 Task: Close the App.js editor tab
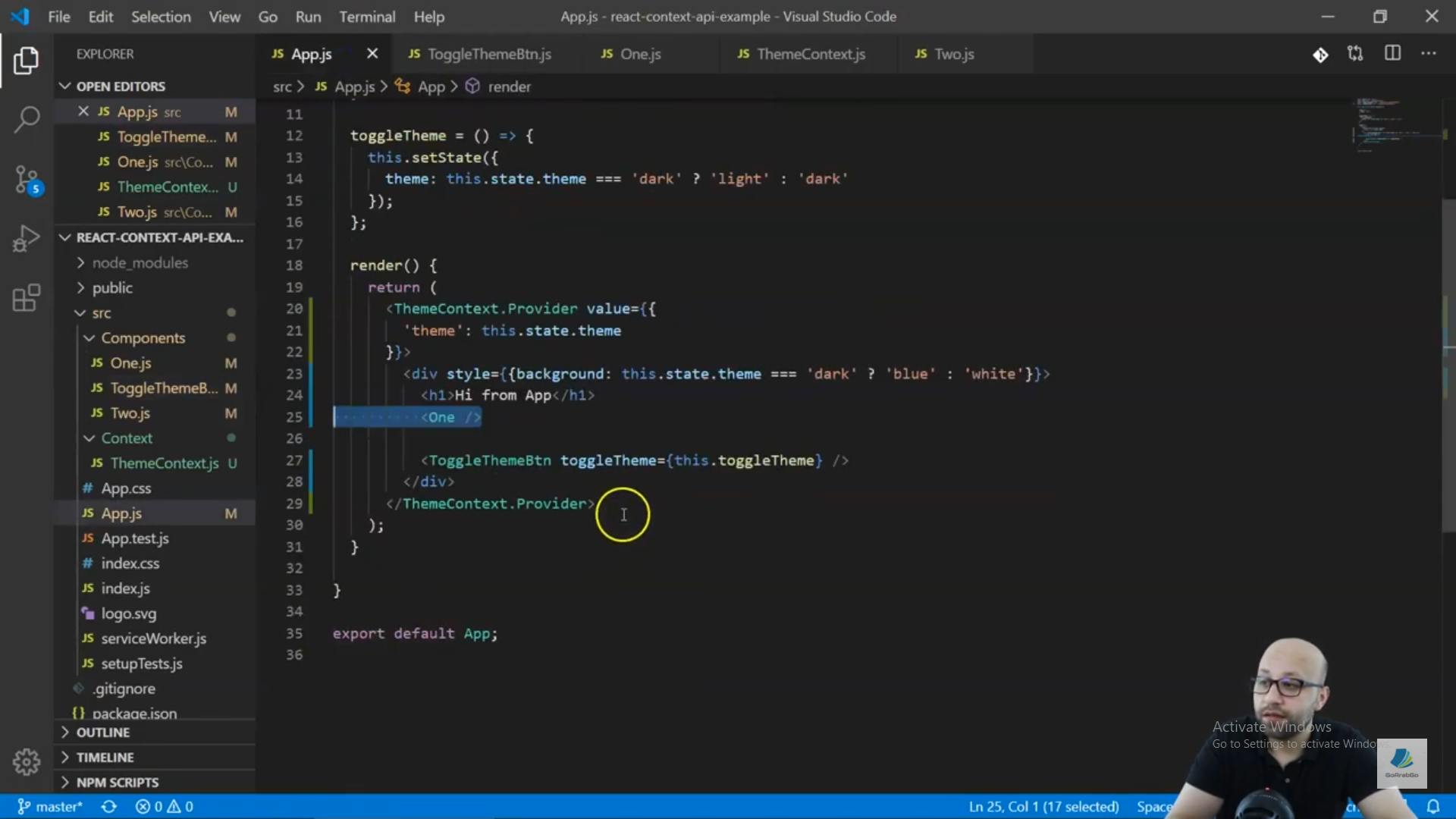click(372, 54)
